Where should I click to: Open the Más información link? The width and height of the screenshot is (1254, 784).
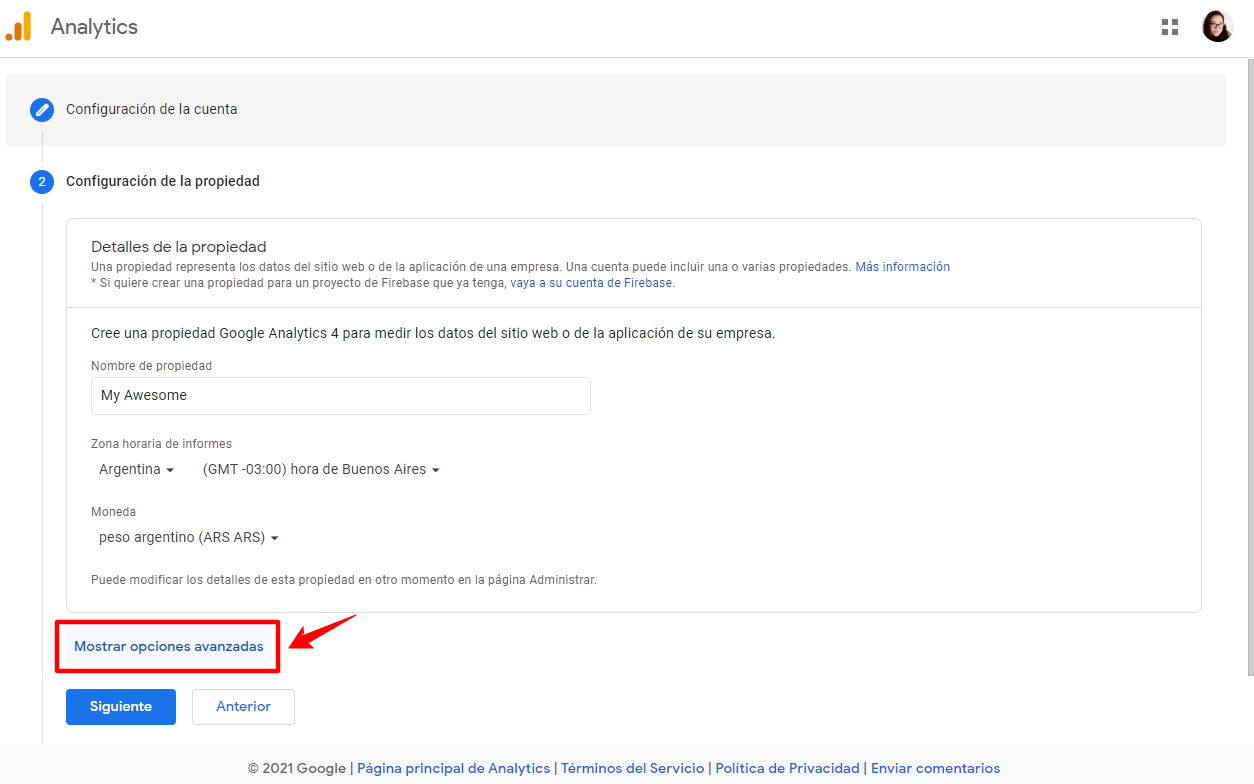pyautogui.click(x=902, y=267)
